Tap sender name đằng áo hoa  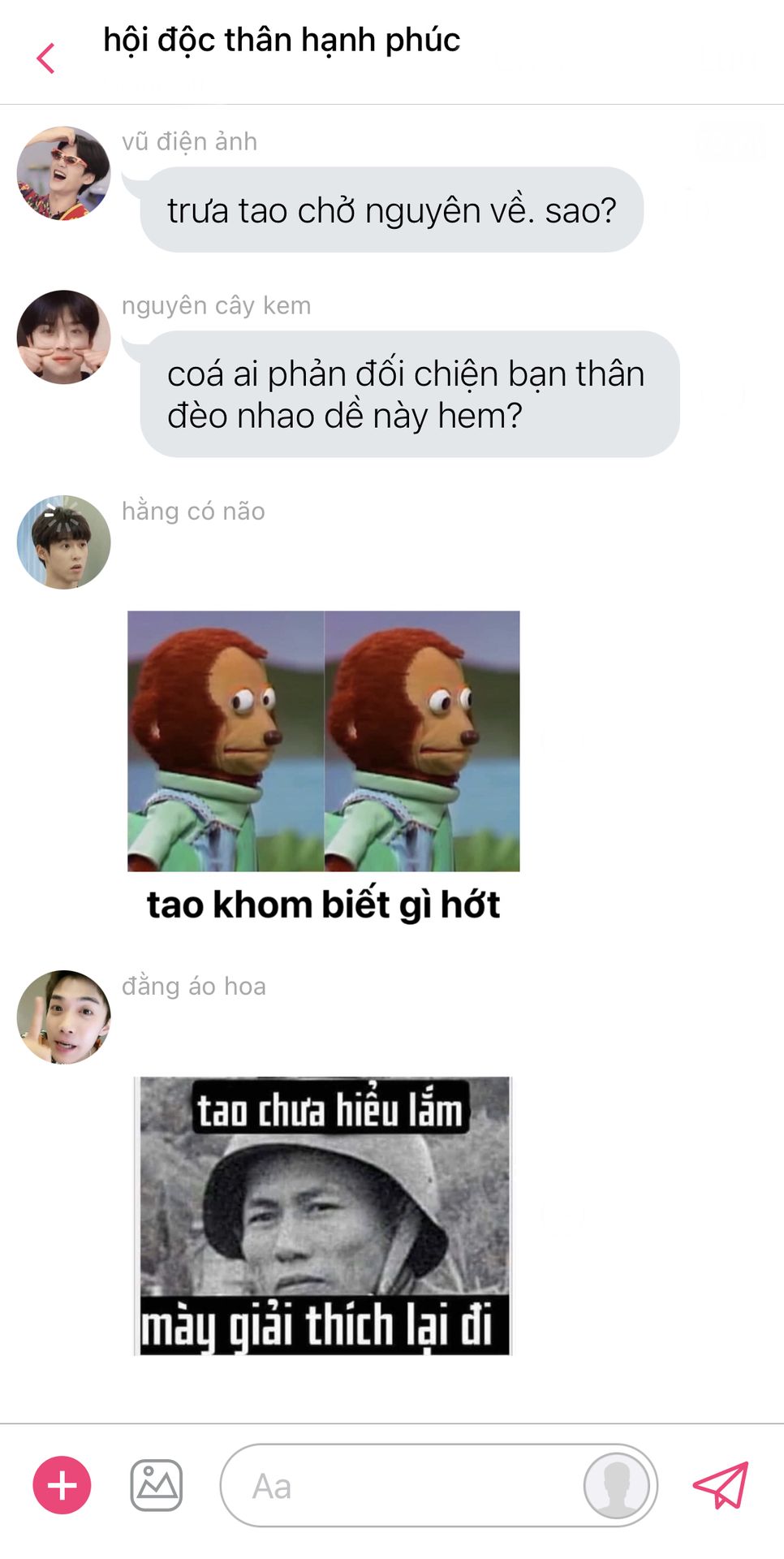pyautogui.click(x=194, y=986)
